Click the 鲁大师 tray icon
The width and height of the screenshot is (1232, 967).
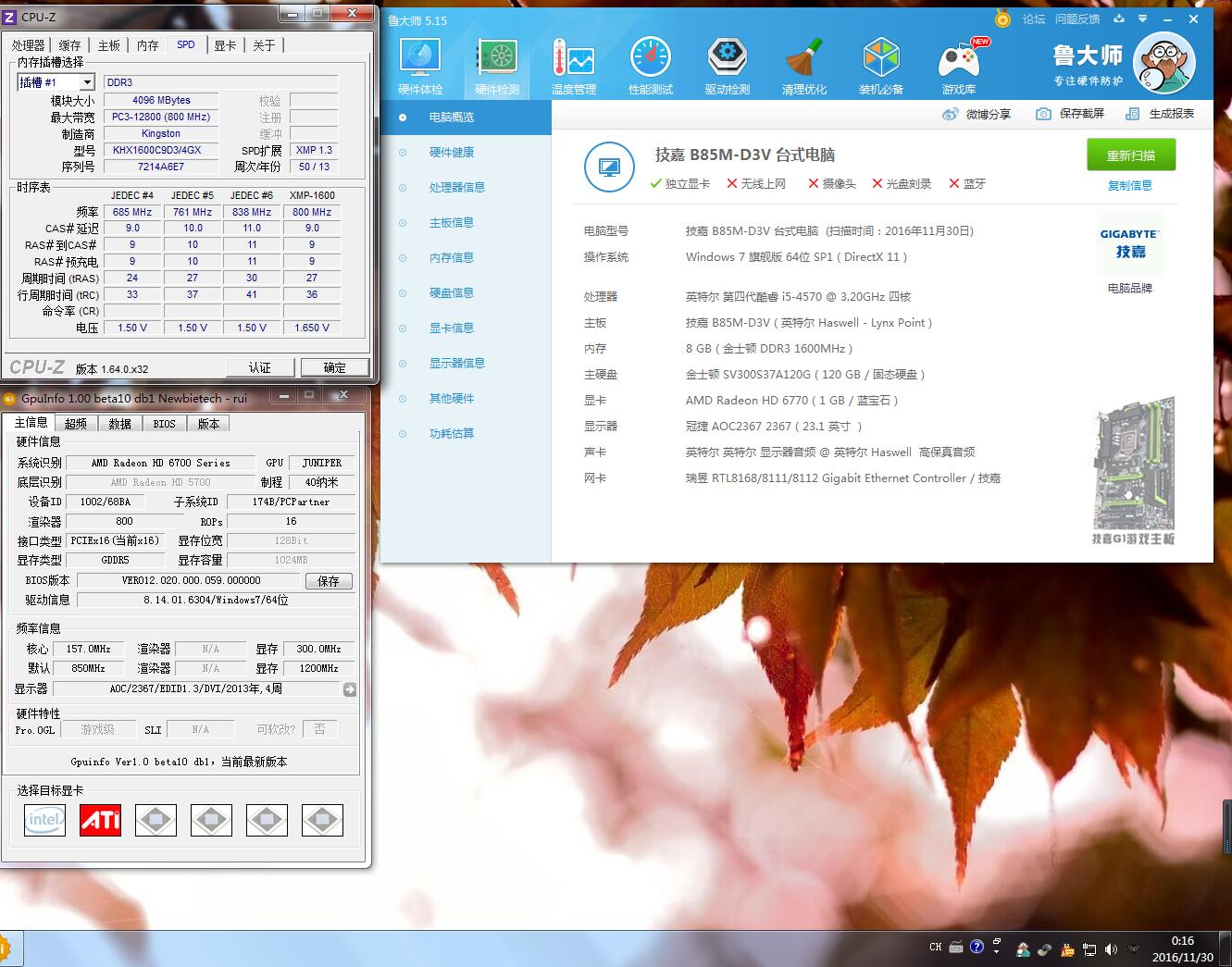point(1023,949)
